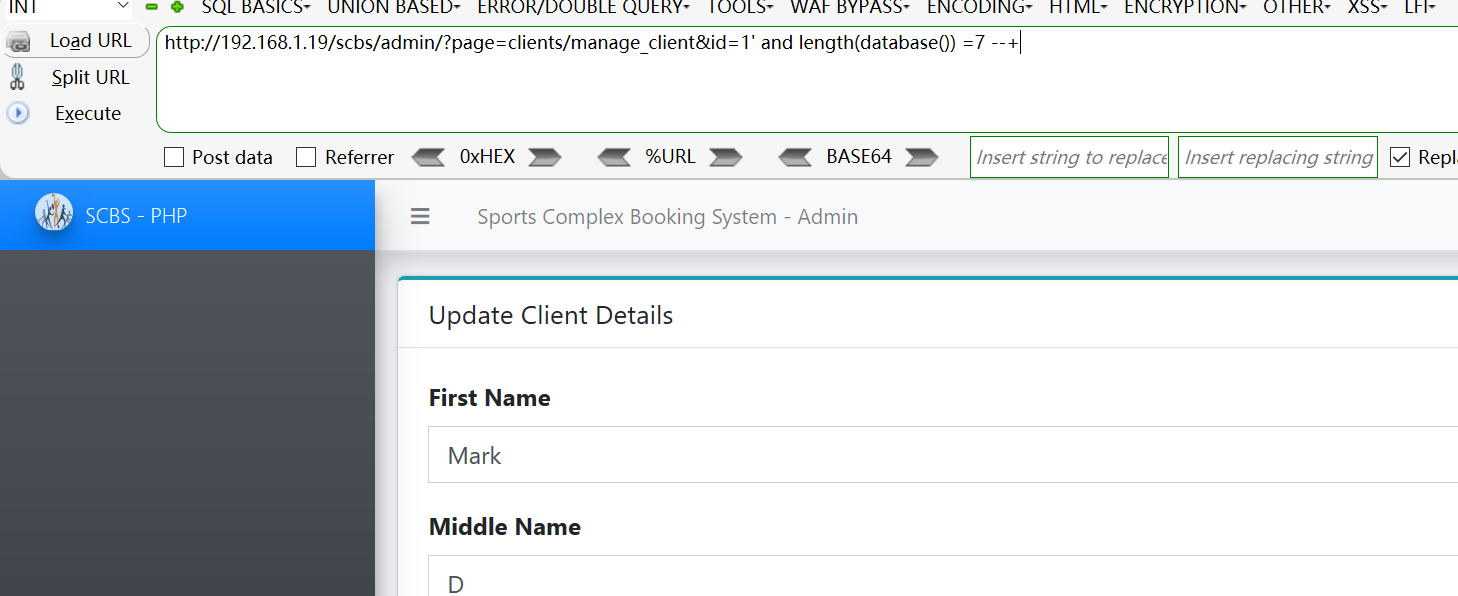Open the WAF BYPASS menu
This screenshot has height=596, width=1458.
click(x=850, y=7)
